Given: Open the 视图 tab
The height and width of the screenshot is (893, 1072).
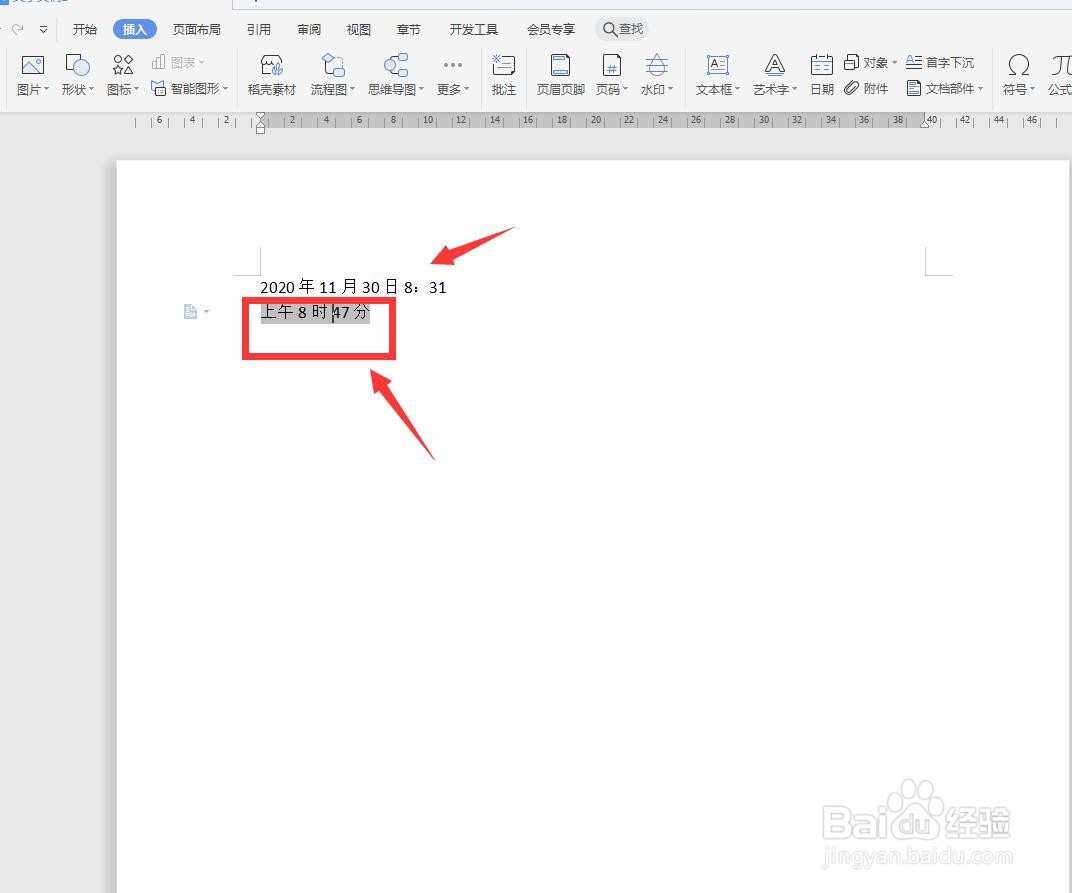Looking at the screenshot, I should pyautogui.click(x=358, y=29).
